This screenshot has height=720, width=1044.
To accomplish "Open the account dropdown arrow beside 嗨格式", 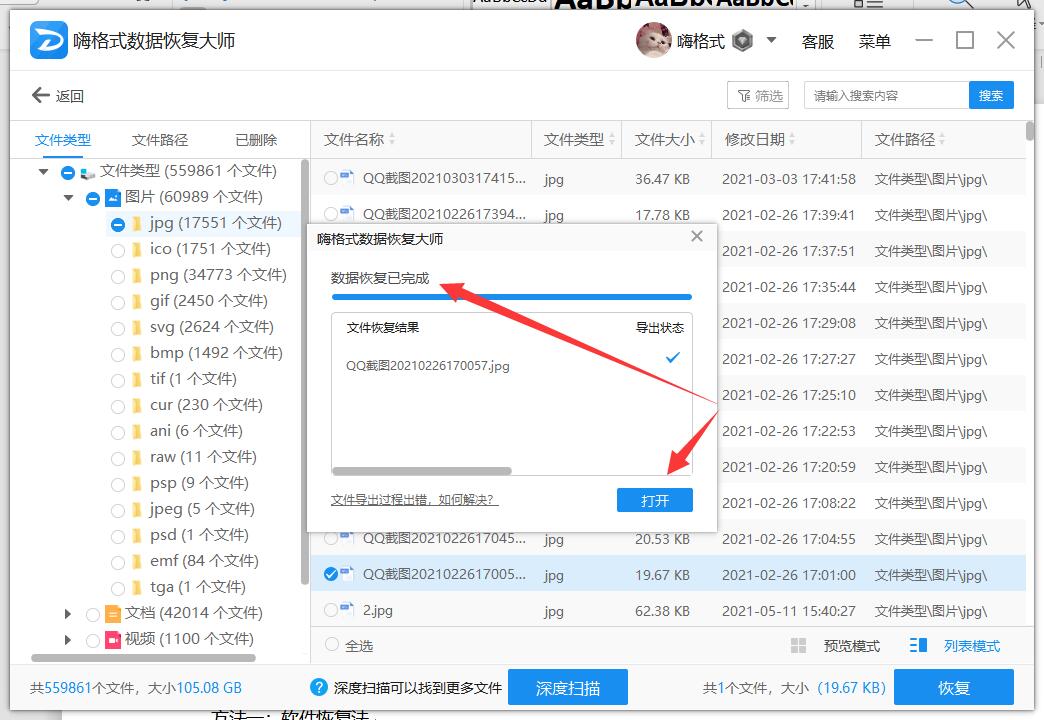I will click(x=772, y=40).
